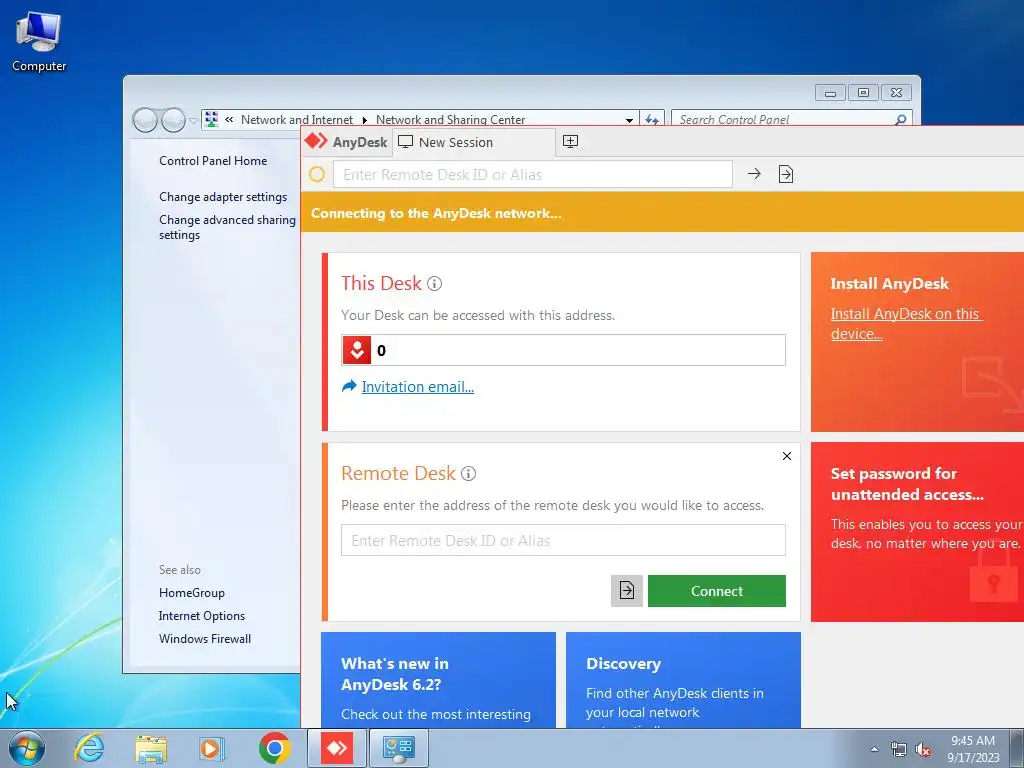1024x768 pixels.
Task: Open HomeGroup in See also
Action: (x=191, y=593)
